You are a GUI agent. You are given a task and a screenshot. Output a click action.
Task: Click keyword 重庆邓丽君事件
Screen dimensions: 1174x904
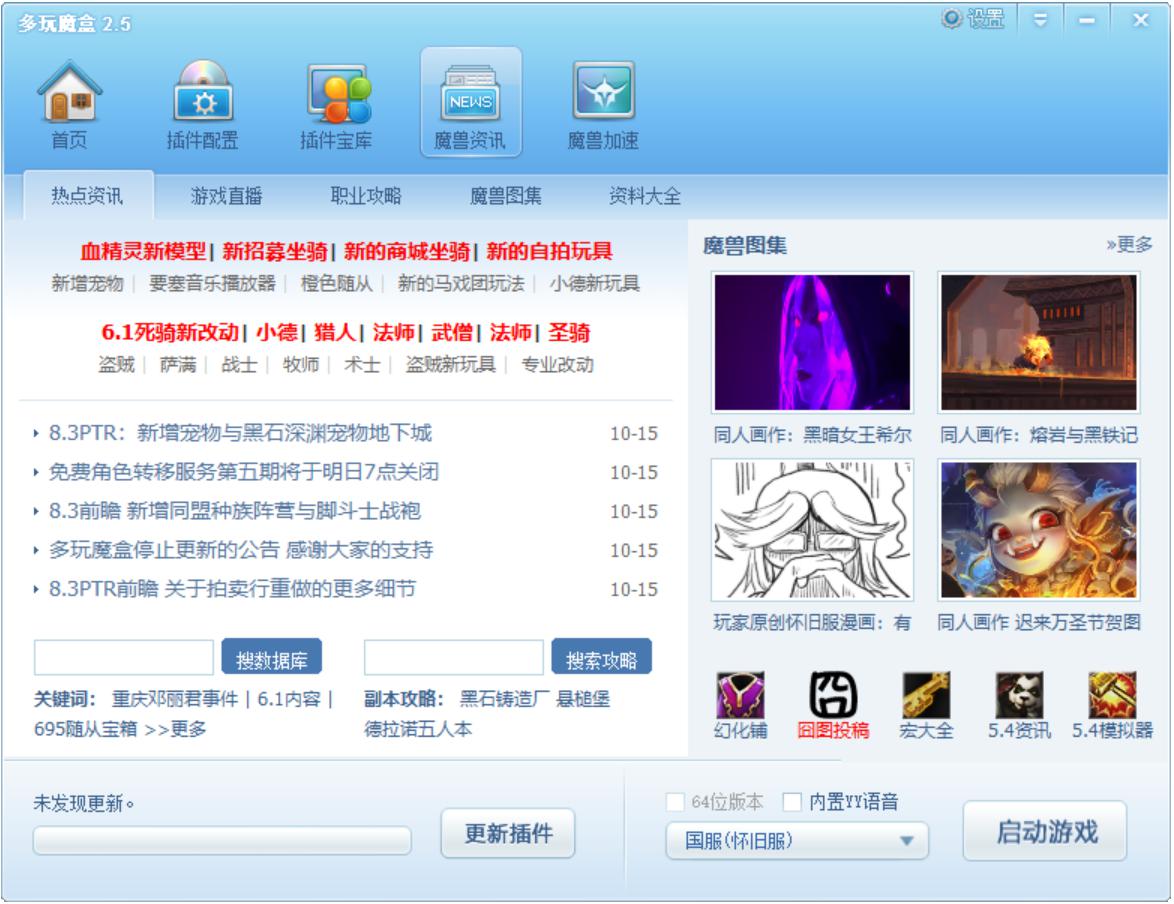tap(175, 699)
